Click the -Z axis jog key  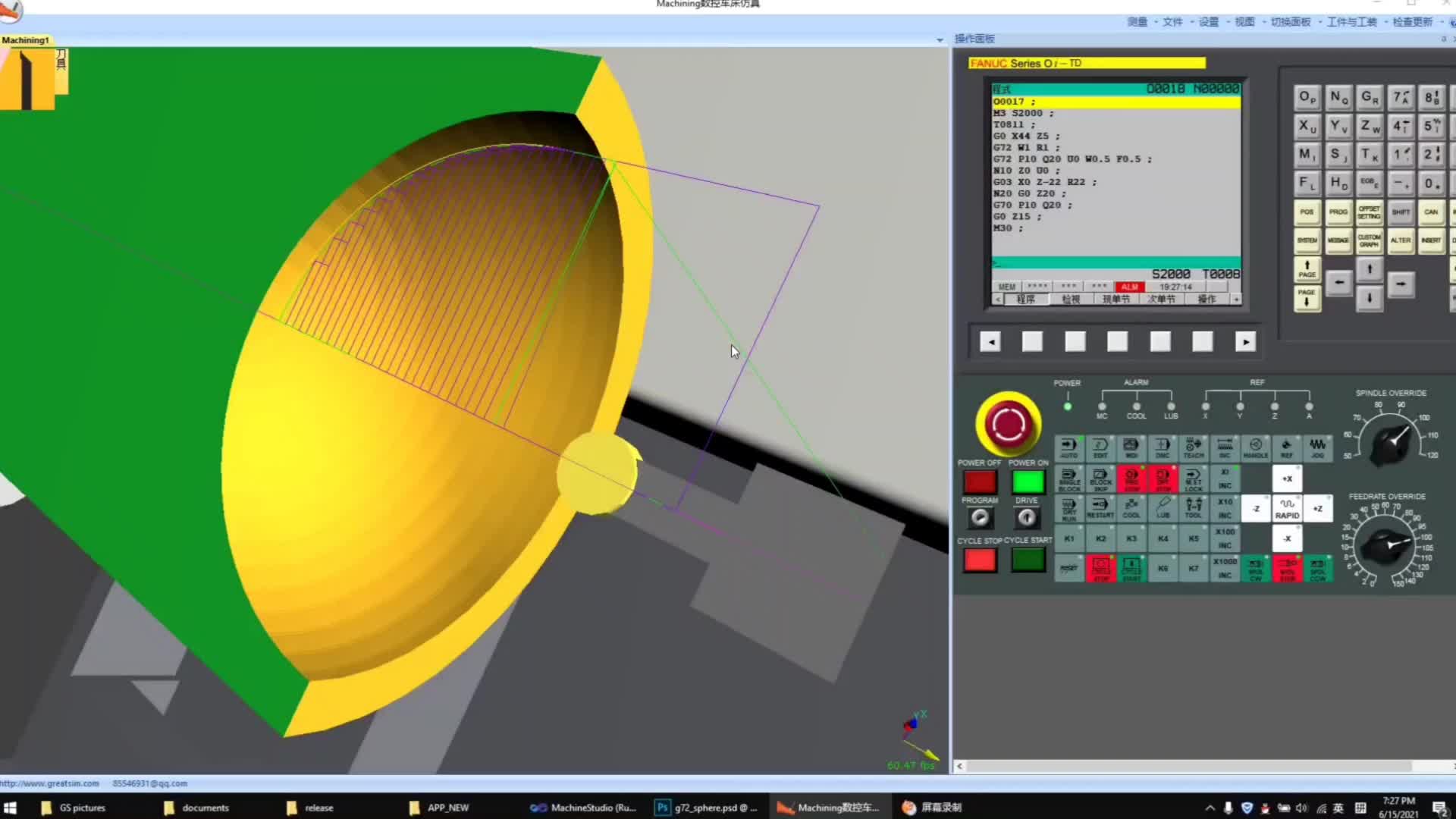[x=1256, y=509]
